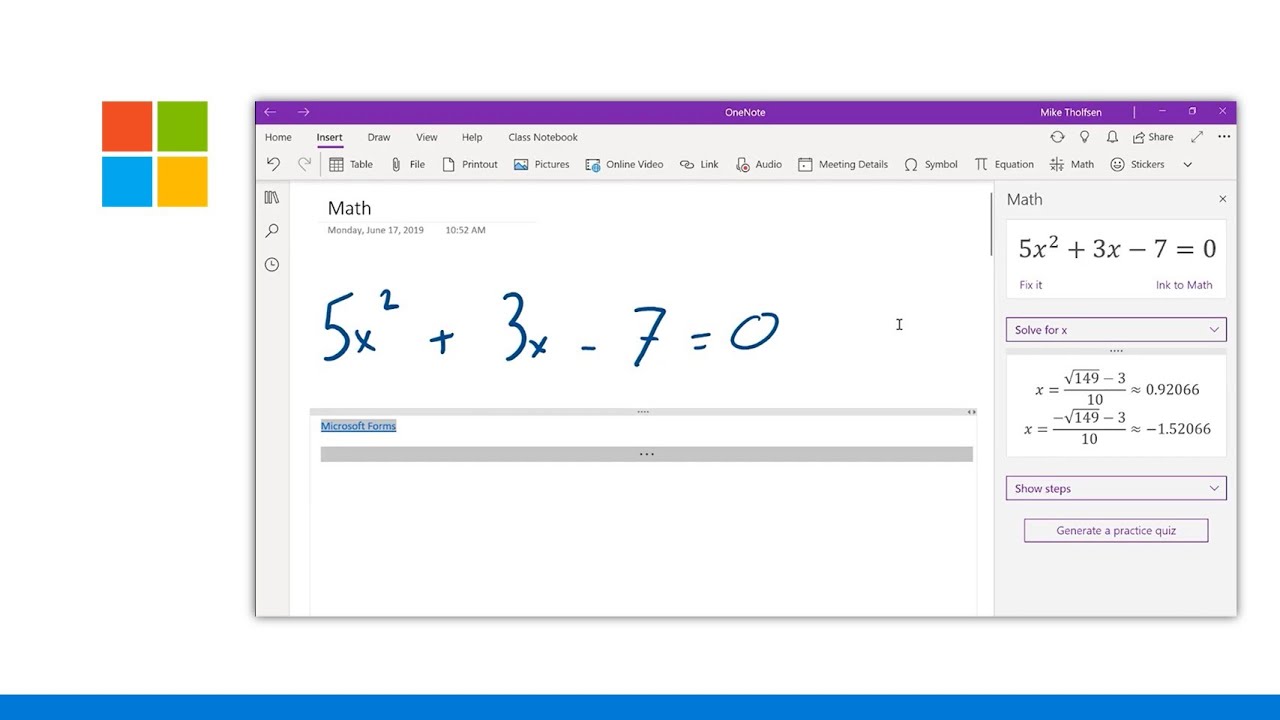The width and height of the screenshot is (1280, 720).
Task: Click the solution x ≈ −1.52066
Action: (x=1117, y=428)
